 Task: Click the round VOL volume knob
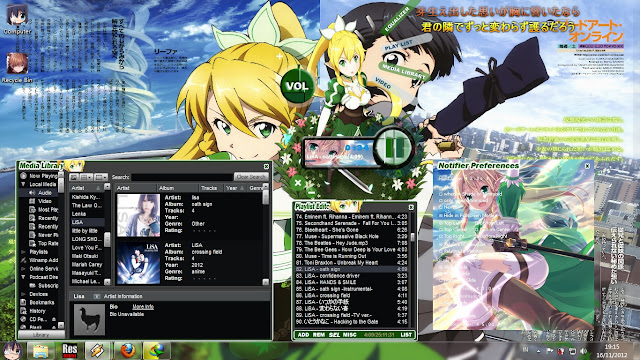pyautogui.click(x=298, y=86)
